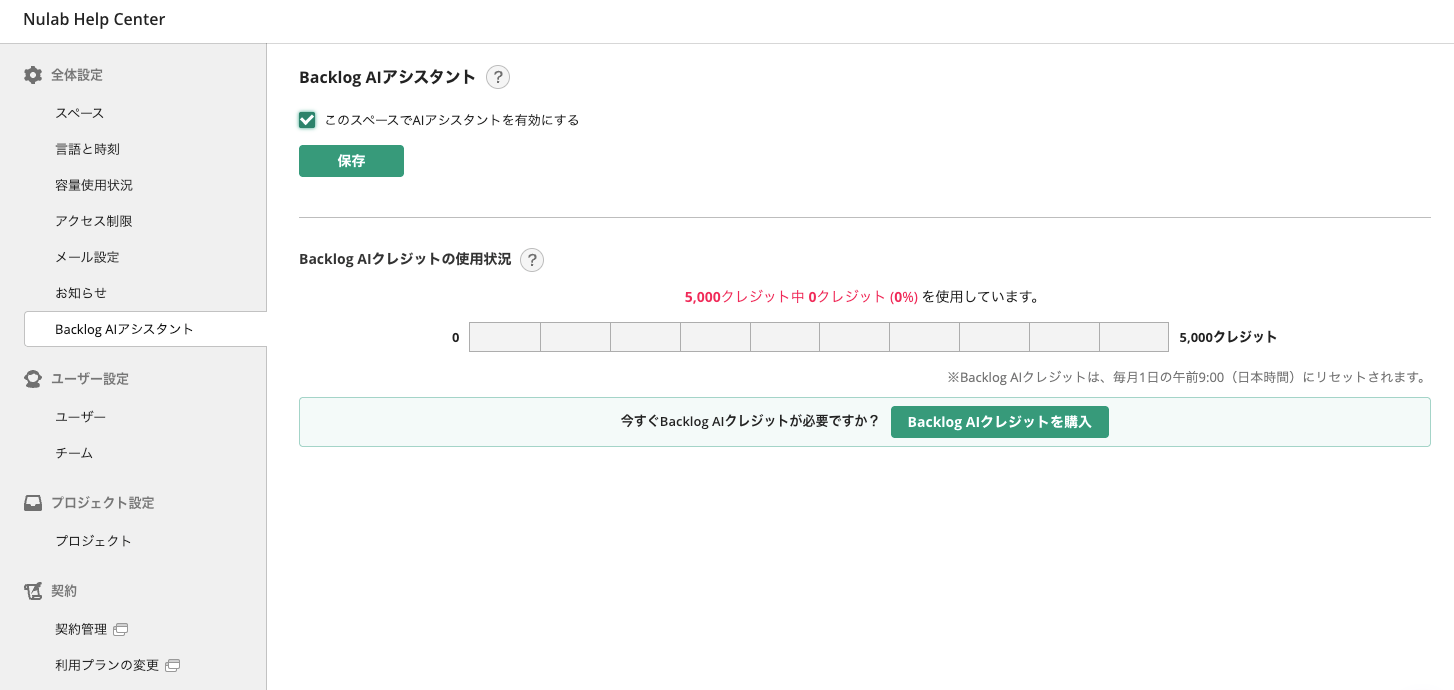Open 言語と時刻 in the sidebar
The image size is (1454, 690).
[x=88, y=149]
